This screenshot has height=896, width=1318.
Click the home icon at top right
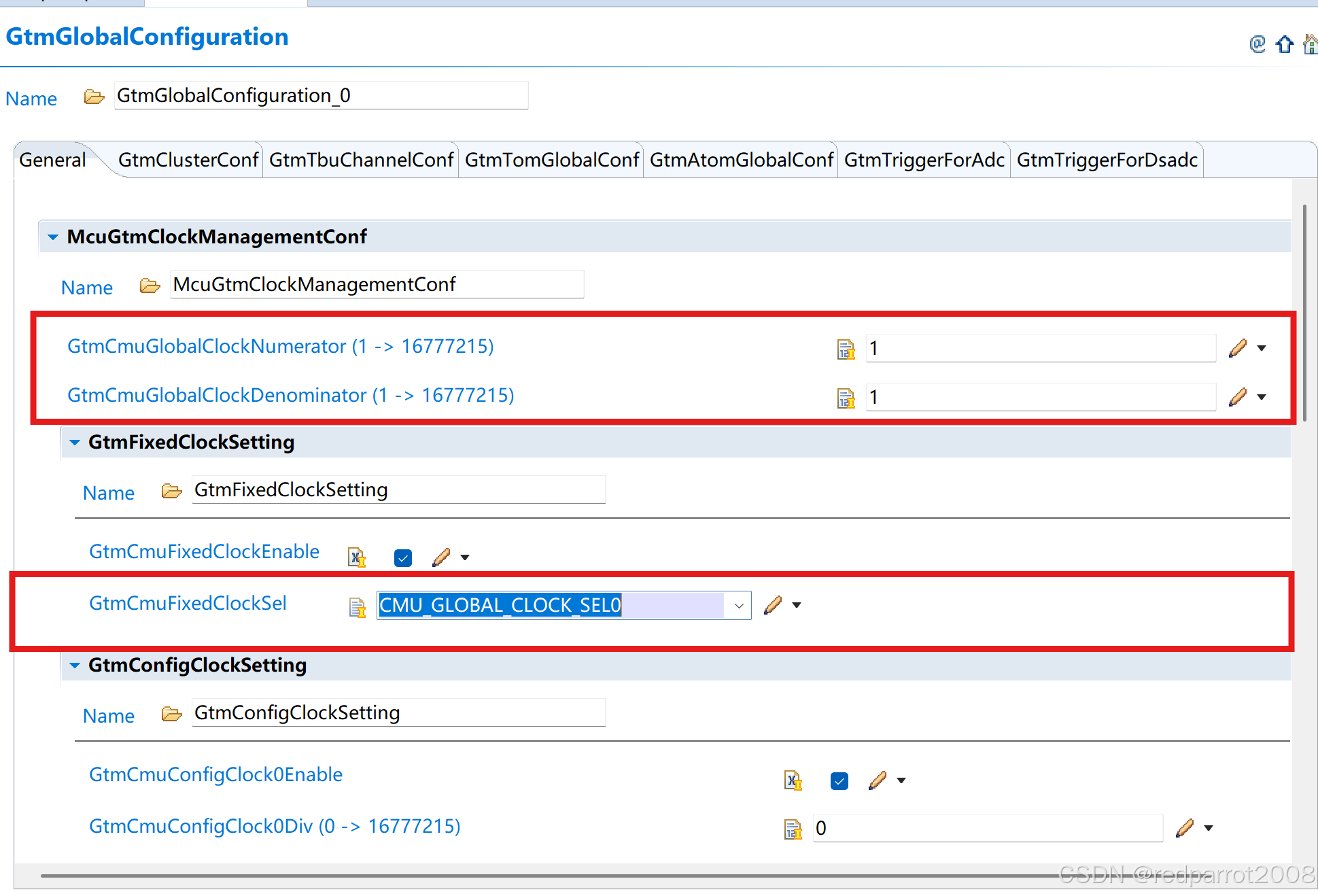(1311, 45)
